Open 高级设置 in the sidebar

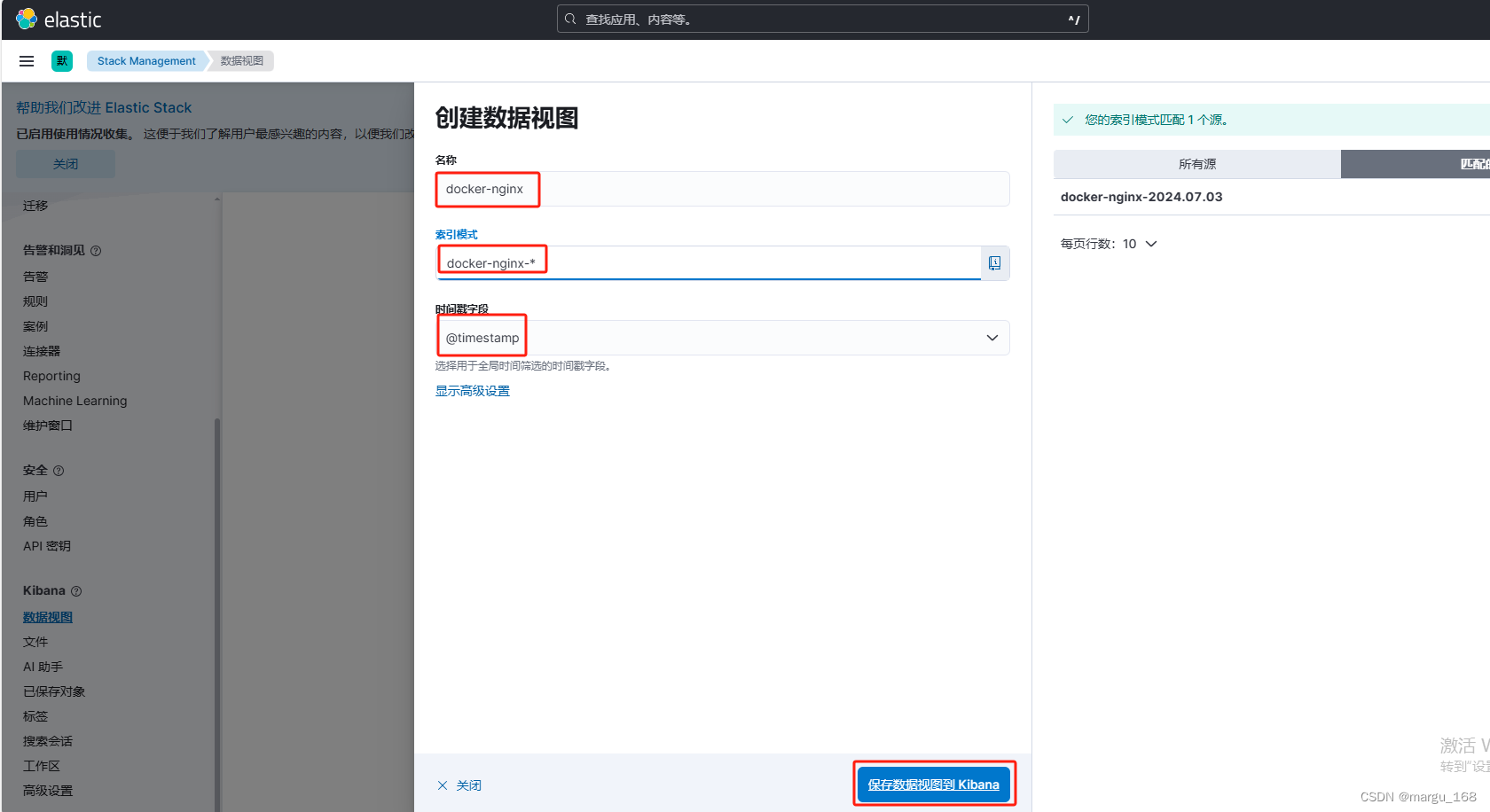tap(48, 791)
